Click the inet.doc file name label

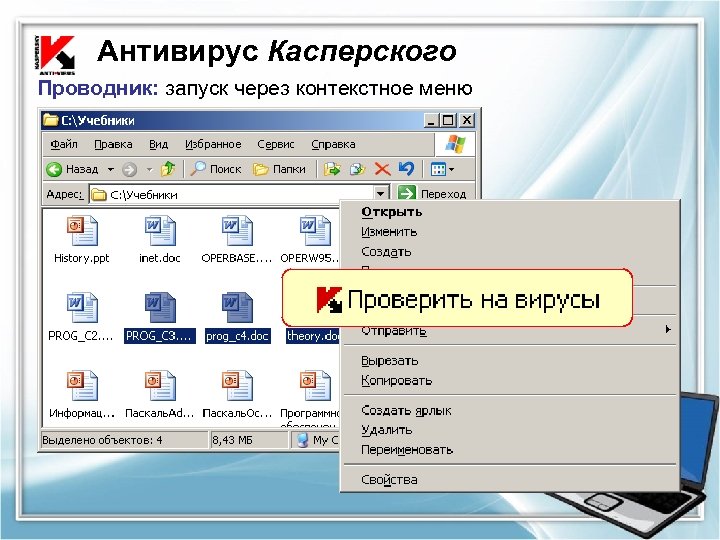pyautogui.click(x=160, y=259)
